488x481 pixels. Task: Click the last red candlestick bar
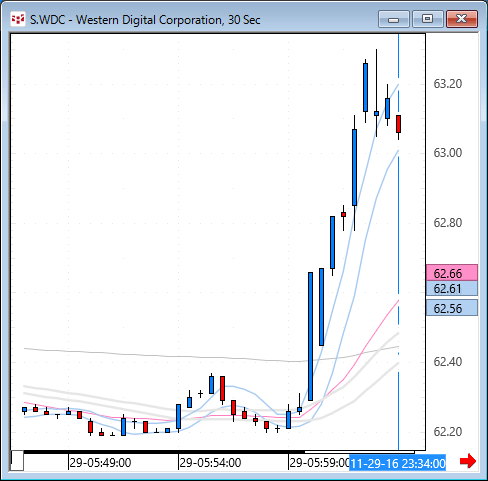point(398,124)
